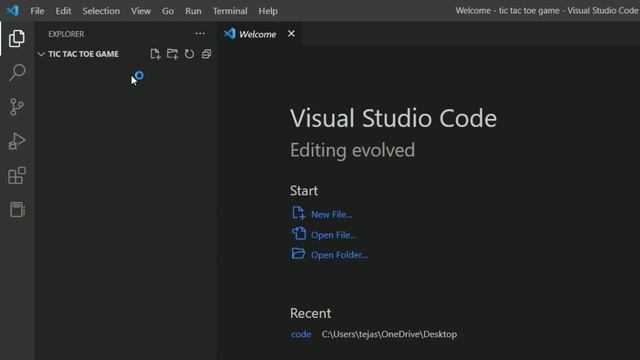This screenshot has height=360, width=640.
Task: Open Run and Debug view
Action: pos(17,141)
